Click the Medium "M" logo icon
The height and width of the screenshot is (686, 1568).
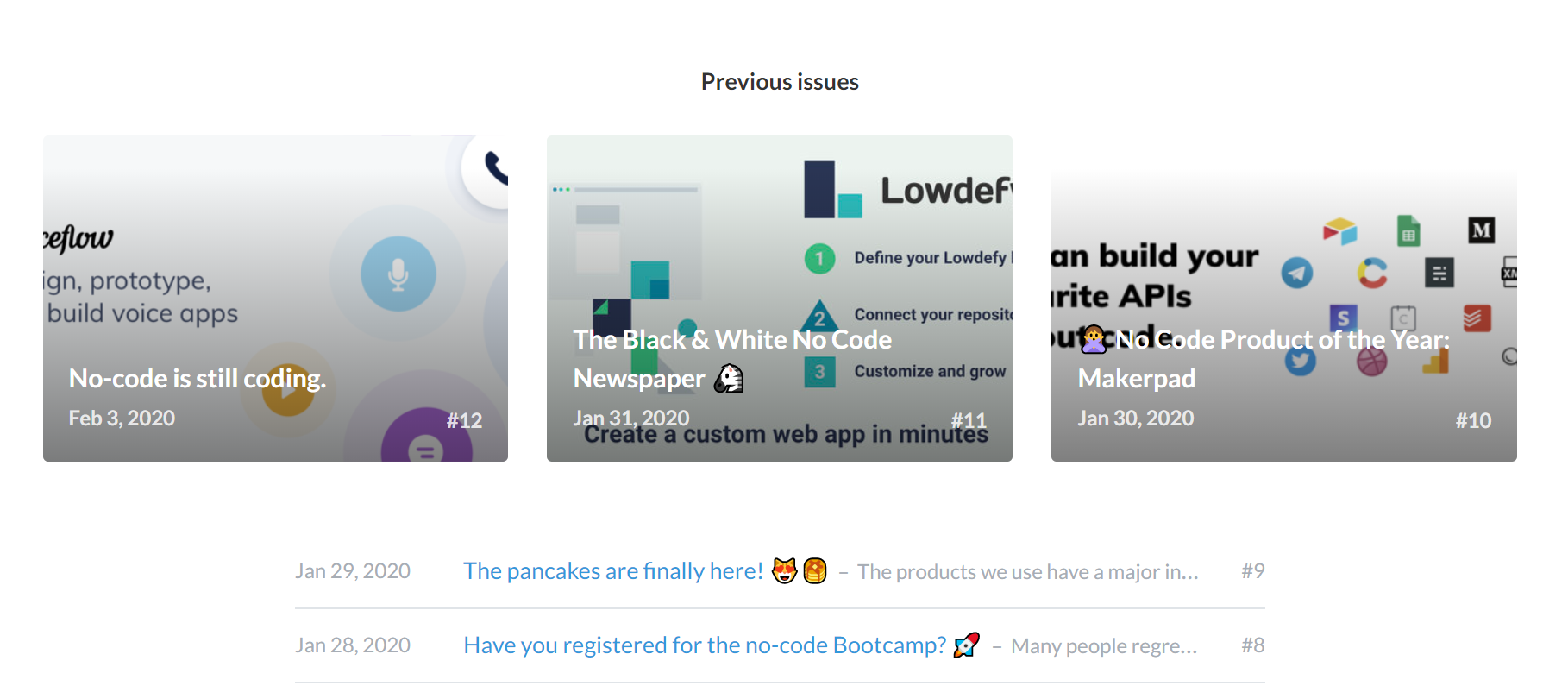1482,230
